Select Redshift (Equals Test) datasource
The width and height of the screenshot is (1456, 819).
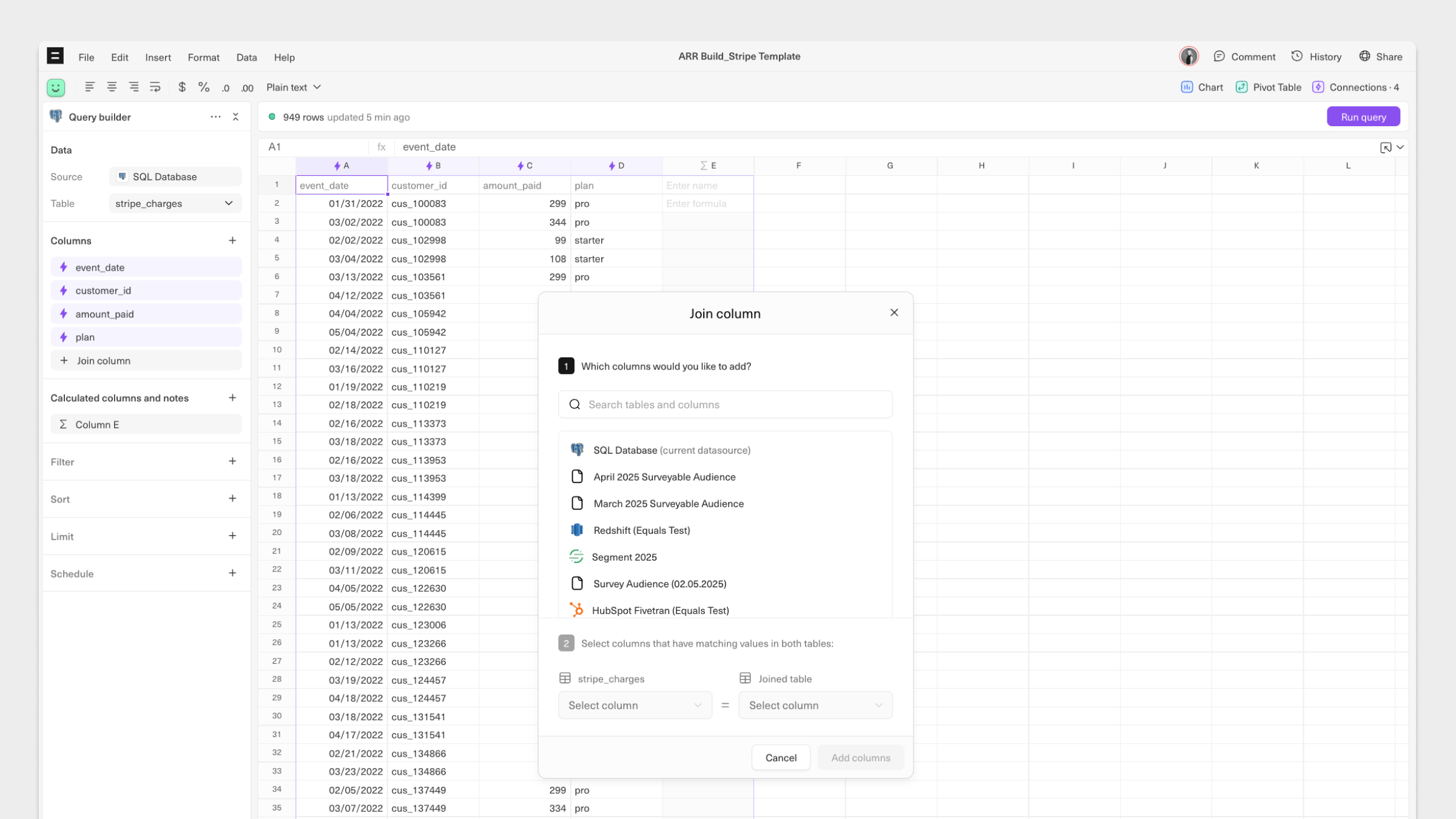(x=641, y=530)
